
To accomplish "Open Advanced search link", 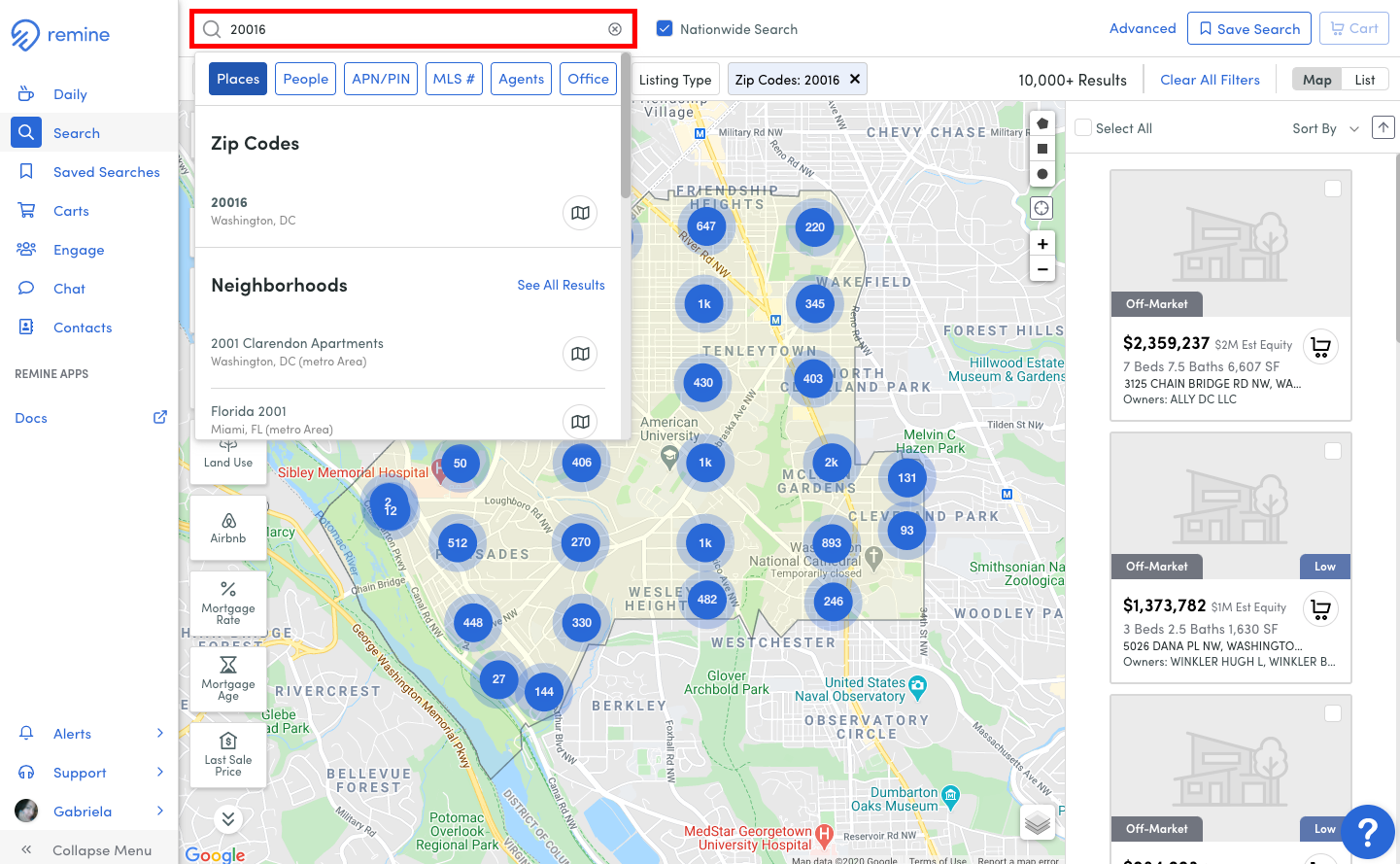I will click(x=1143, y=28).
